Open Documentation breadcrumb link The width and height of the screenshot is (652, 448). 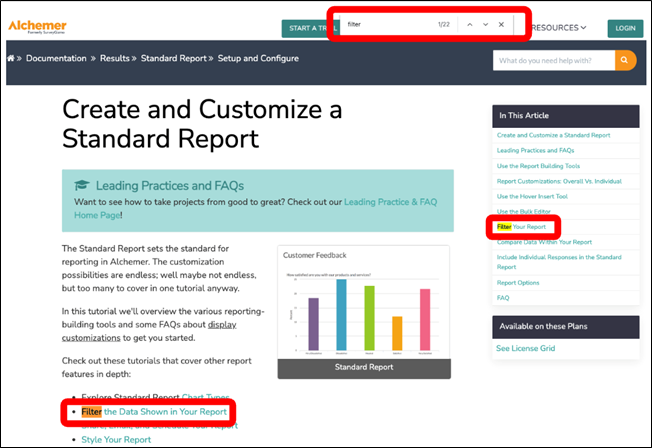pyautogui.click(x=56, y=58)
